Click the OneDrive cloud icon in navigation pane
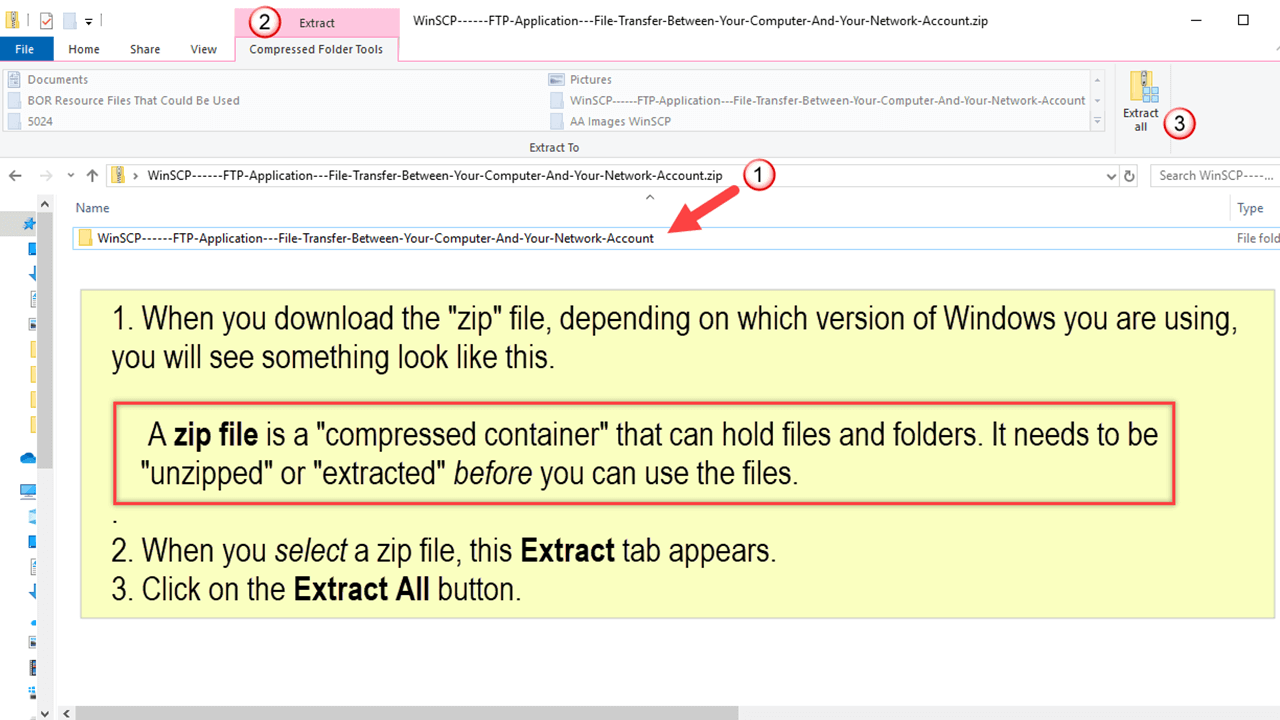The image size is (1280, 720). [28, 458]
